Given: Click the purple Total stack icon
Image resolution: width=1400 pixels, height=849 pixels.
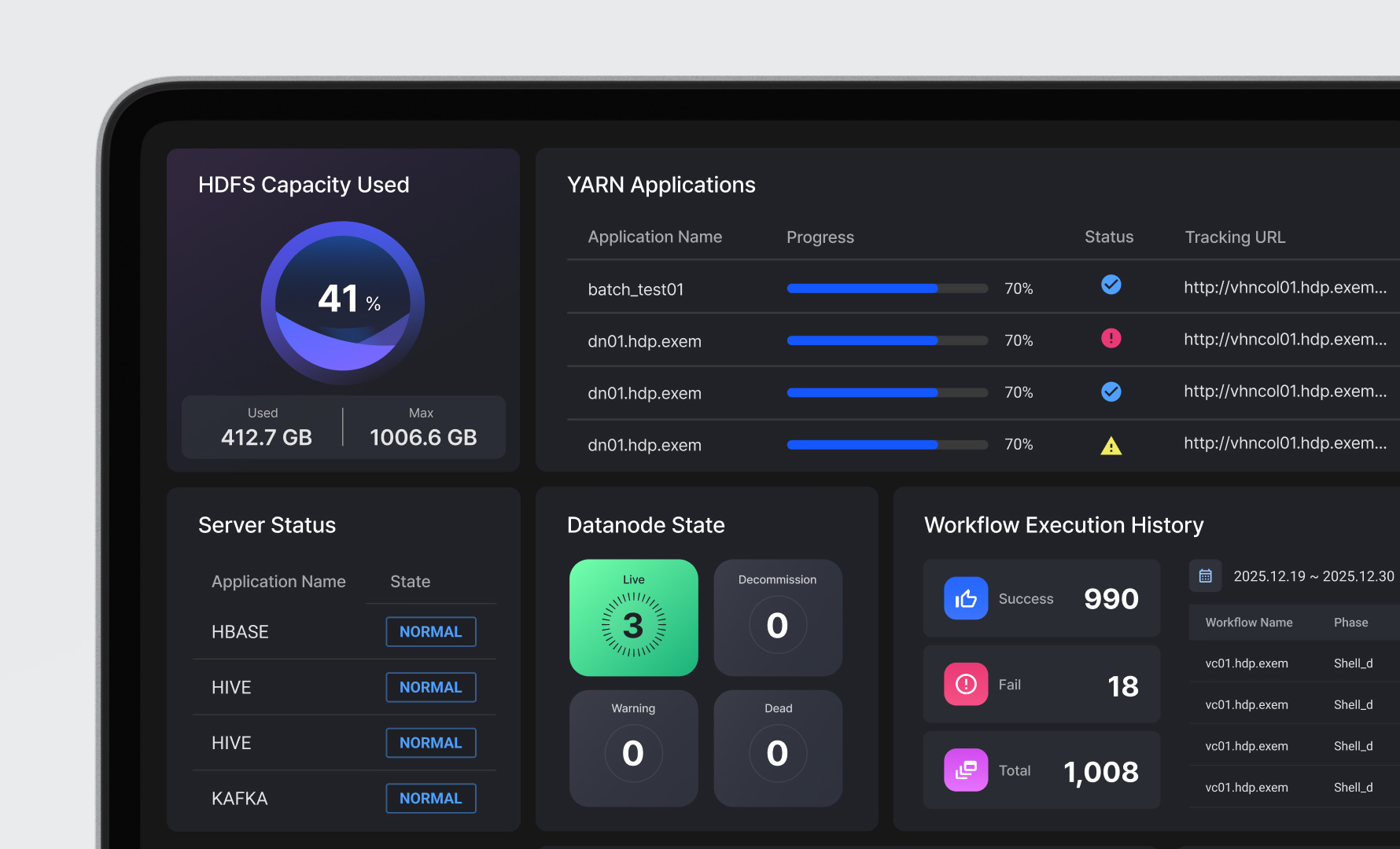Looking at the screenshot, I should click(965, 770).
